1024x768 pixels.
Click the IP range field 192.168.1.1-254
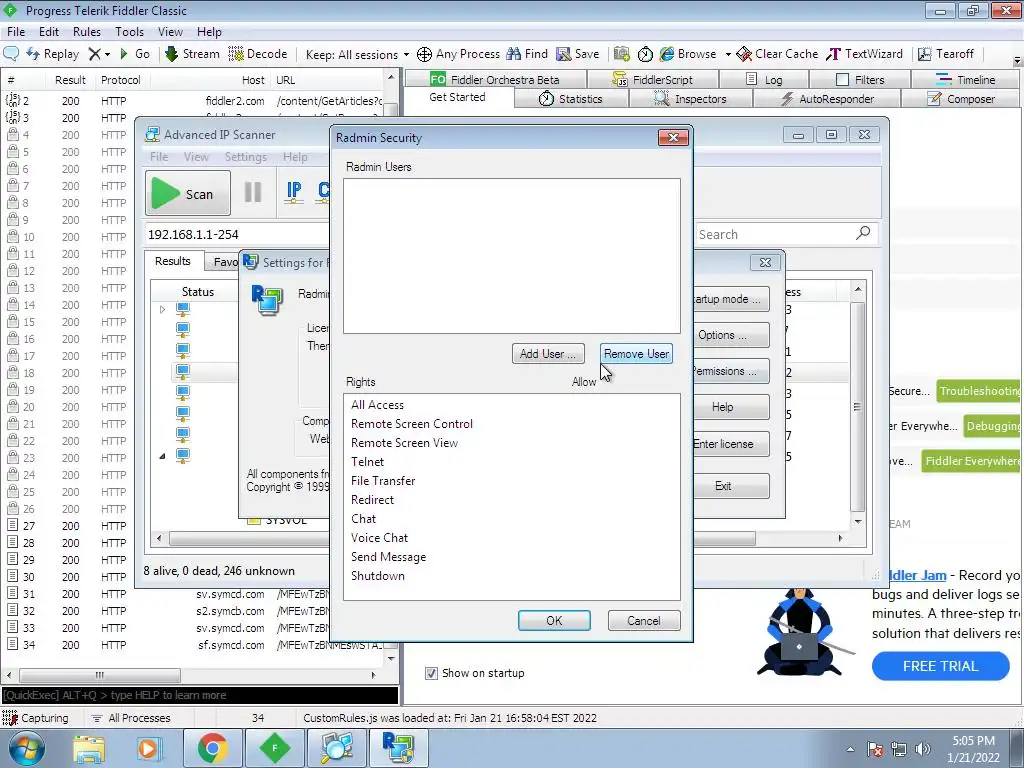(238, 234)
